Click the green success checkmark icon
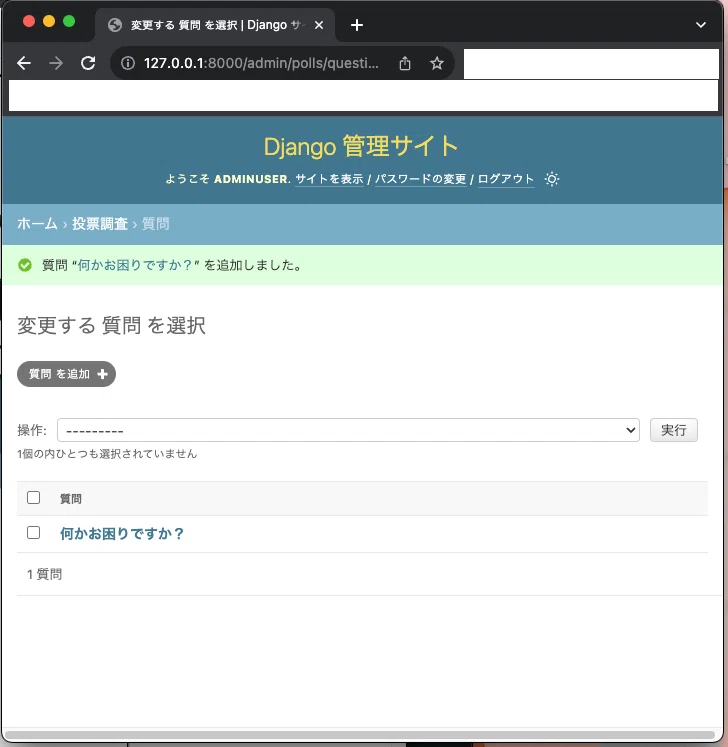This screenshot has height=747, width=728. [25, 265]
